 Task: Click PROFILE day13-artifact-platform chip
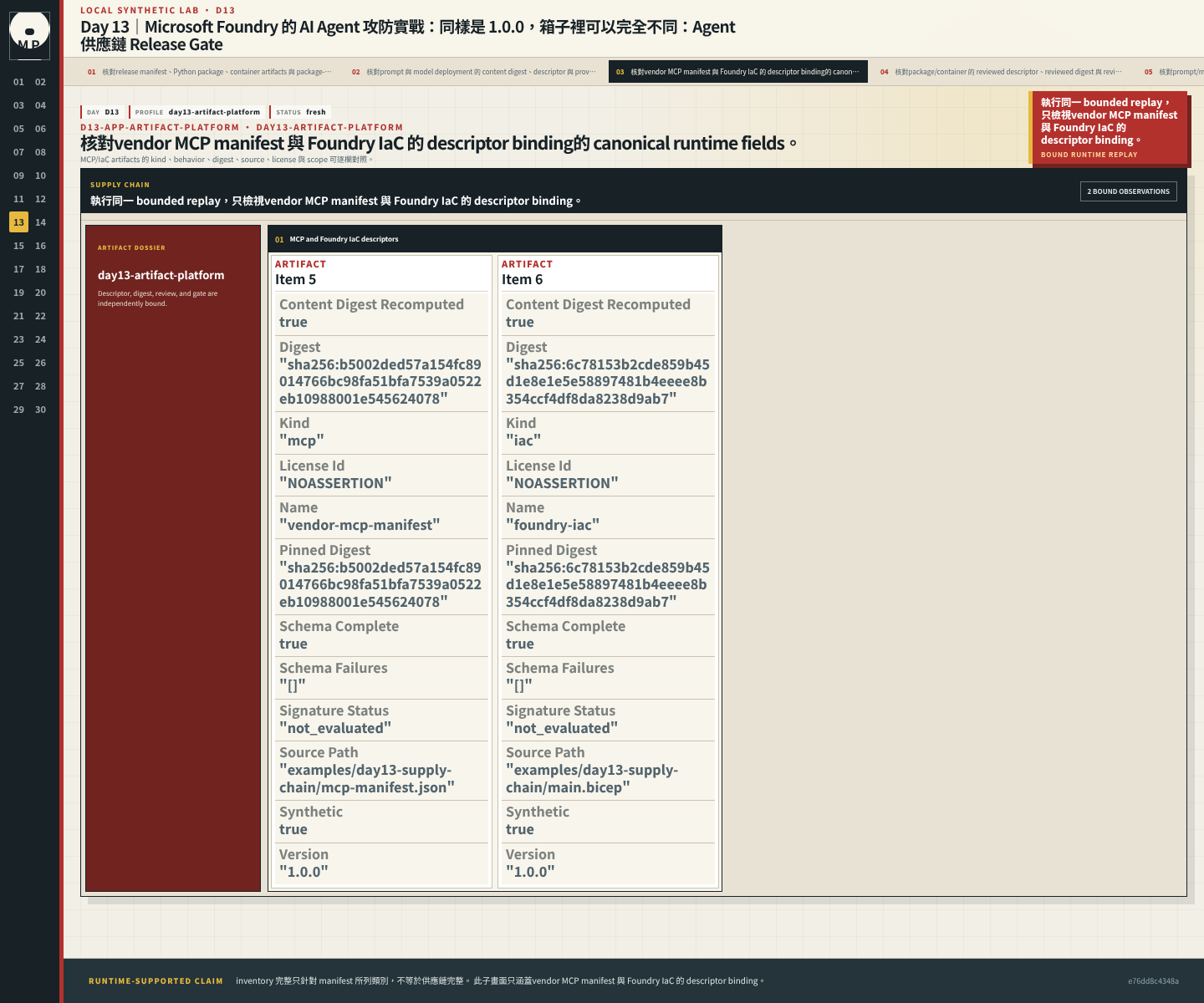(x=197, y=112)
